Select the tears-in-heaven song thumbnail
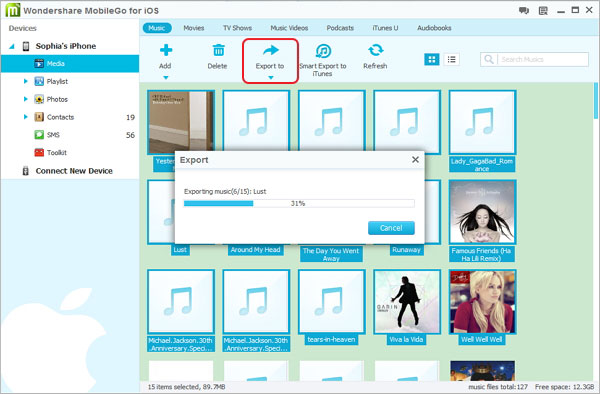Viewport: 600px width, 394px height. (x=331, y=302)
